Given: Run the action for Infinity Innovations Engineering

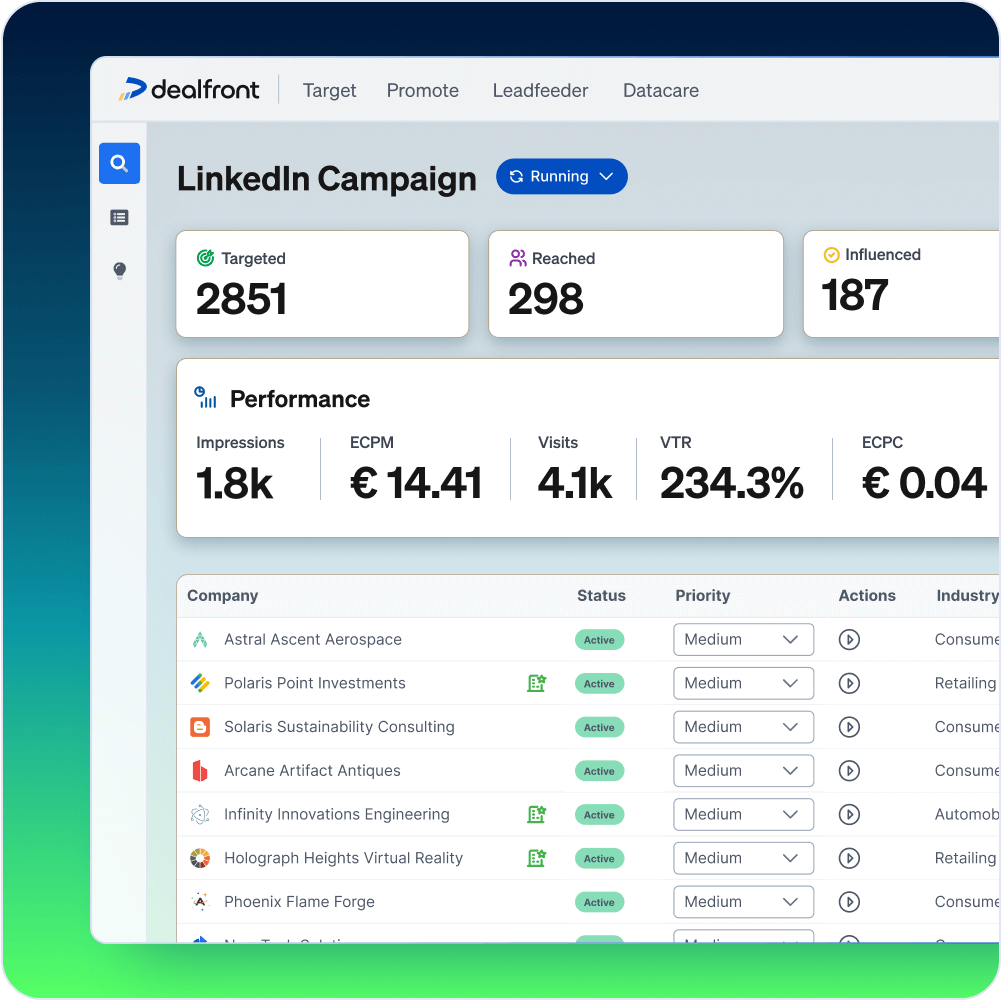Looking at the screenshot, I should (849, 814).
